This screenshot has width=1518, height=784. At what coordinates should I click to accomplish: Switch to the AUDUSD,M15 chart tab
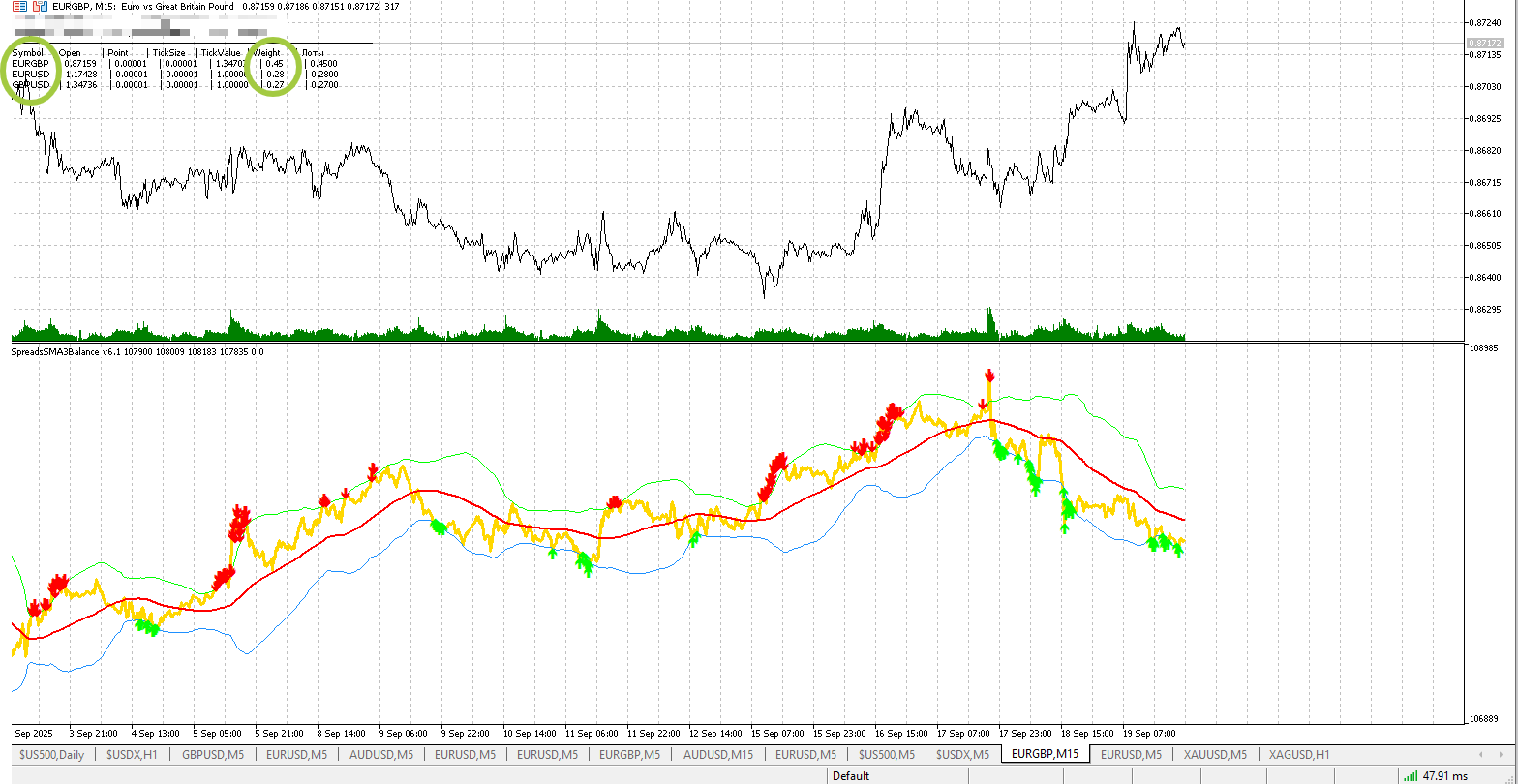718,754
